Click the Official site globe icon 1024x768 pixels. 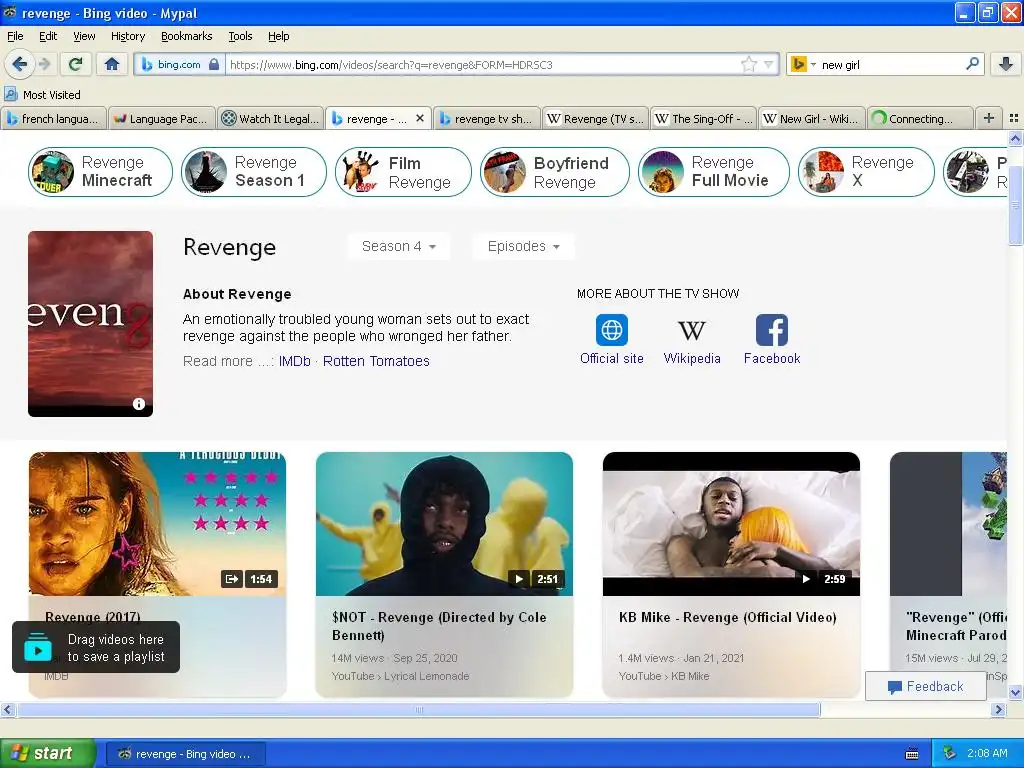pyautogui.click(x=612, y=330)
